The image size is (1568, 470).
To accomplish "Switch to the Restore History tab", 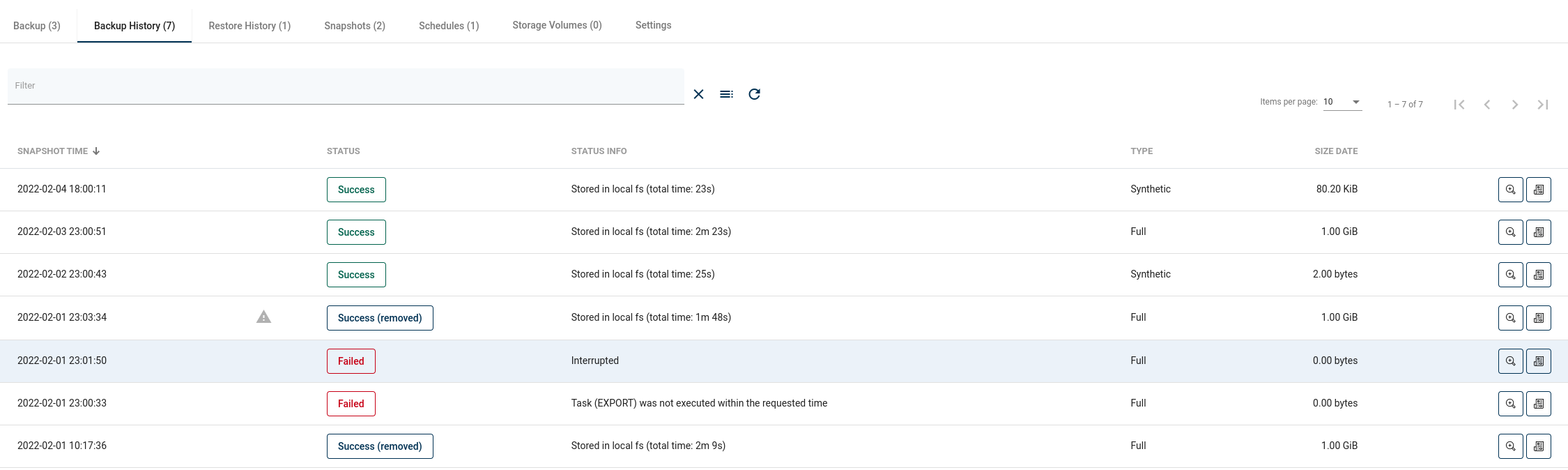I will click(249, 26).
